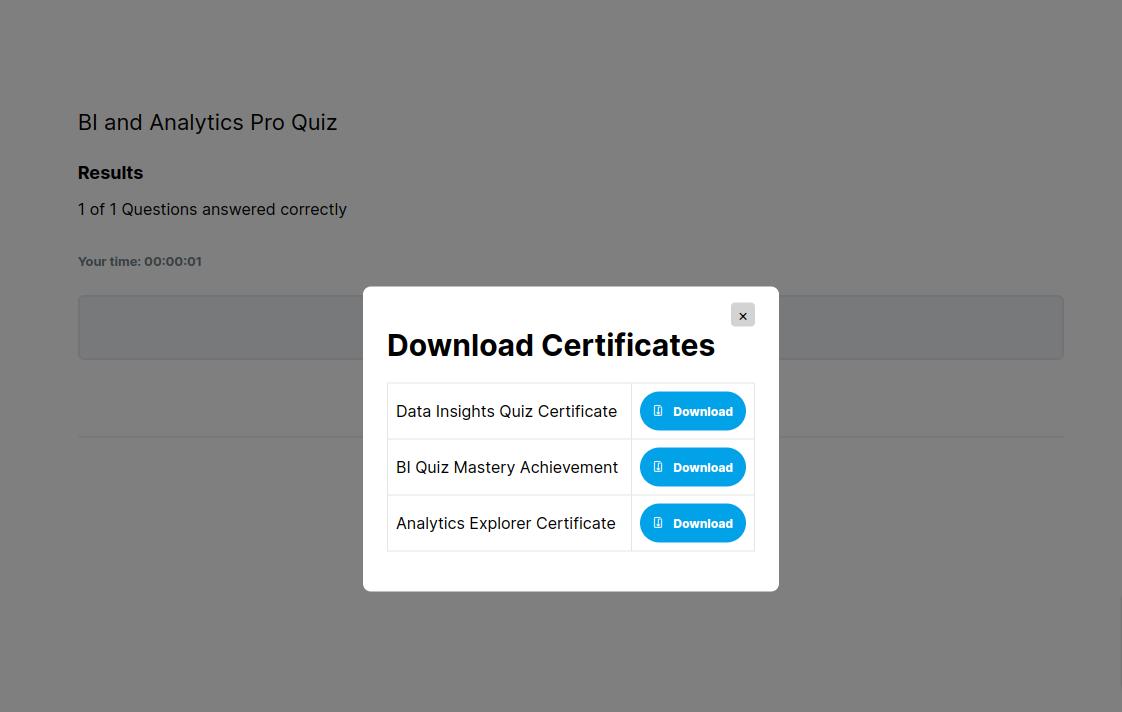Click download icon for BI Quiz Mastery Achievement

click(x=658, y=467)
